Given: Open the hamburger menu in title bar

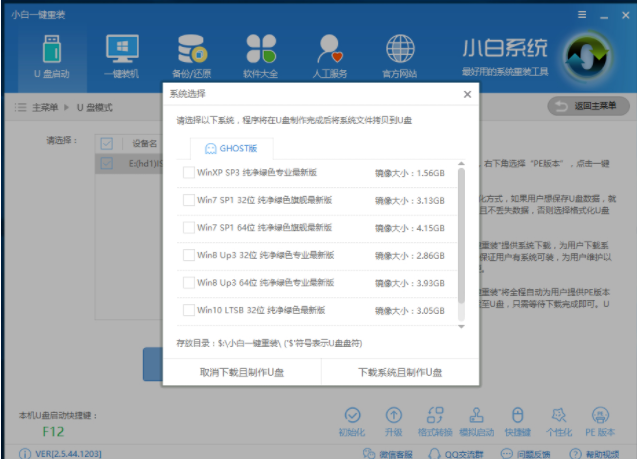Looking at the screenshot, I should pyautogui.click(x=579, y=12).
